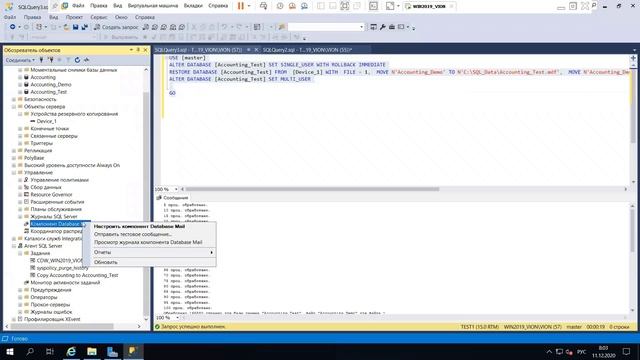Select the Resource Governor node
Viewport: 640px width, 360px height.
point(51,195)
